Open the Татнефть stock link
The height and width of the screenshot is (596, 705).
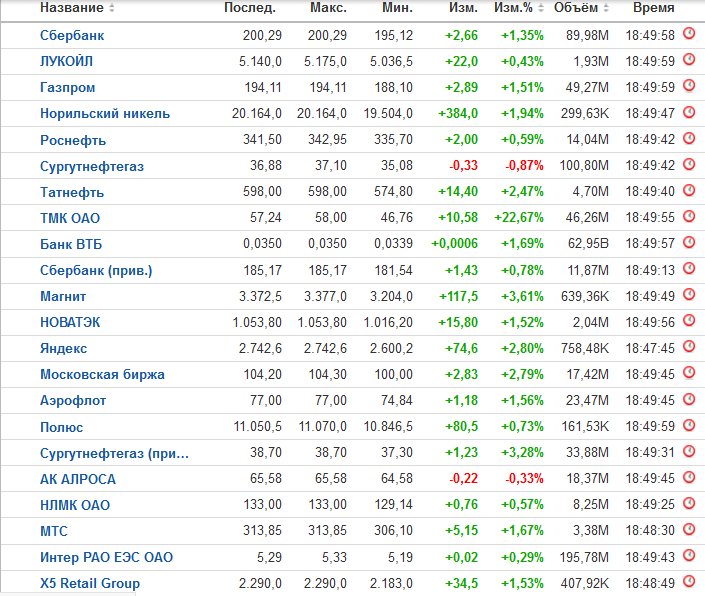72,192
